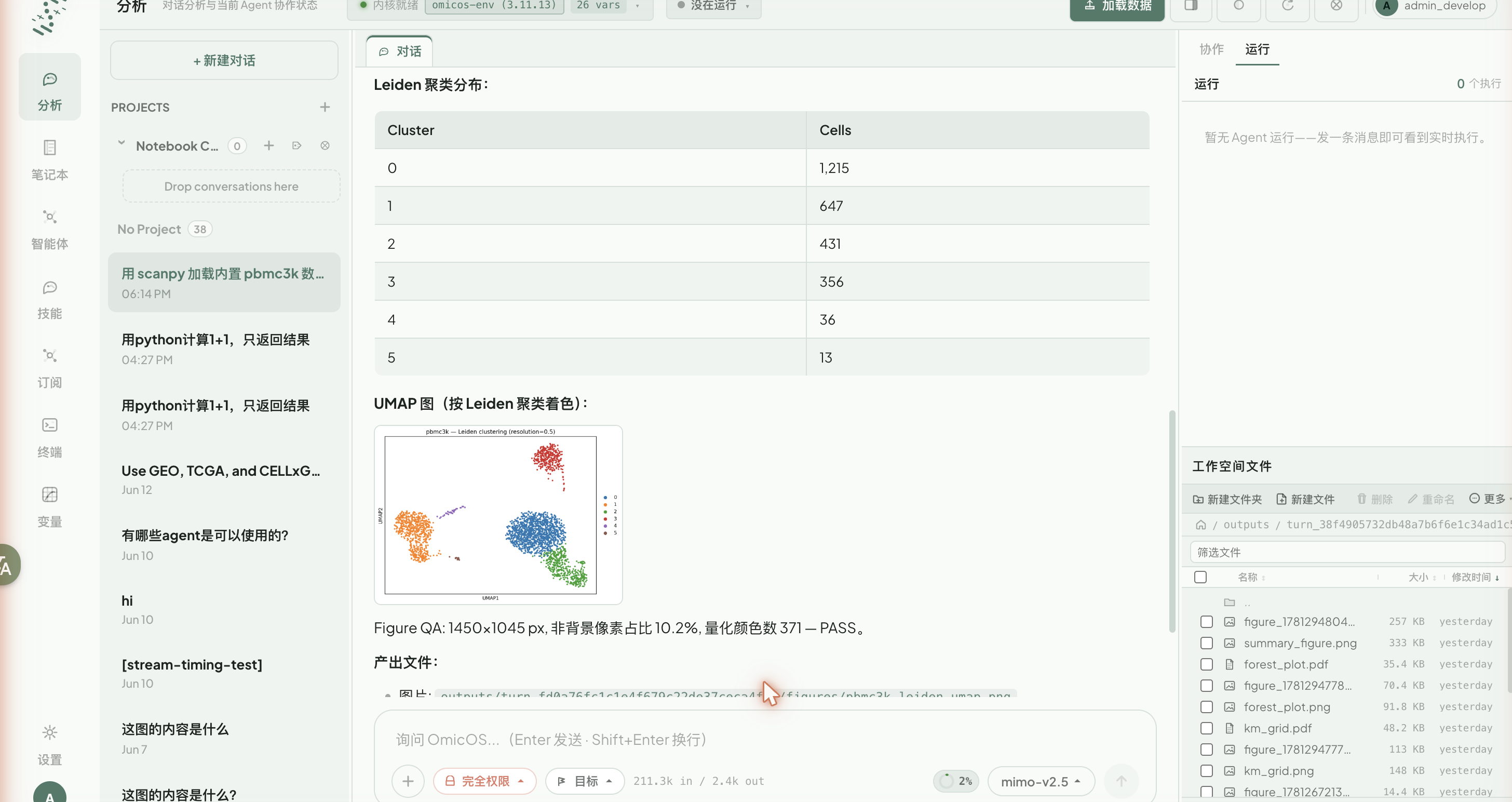This screenshot has height=802, width=1512.
Task: Open the 变量 variables sidebar section
Action: click(49, 506)
